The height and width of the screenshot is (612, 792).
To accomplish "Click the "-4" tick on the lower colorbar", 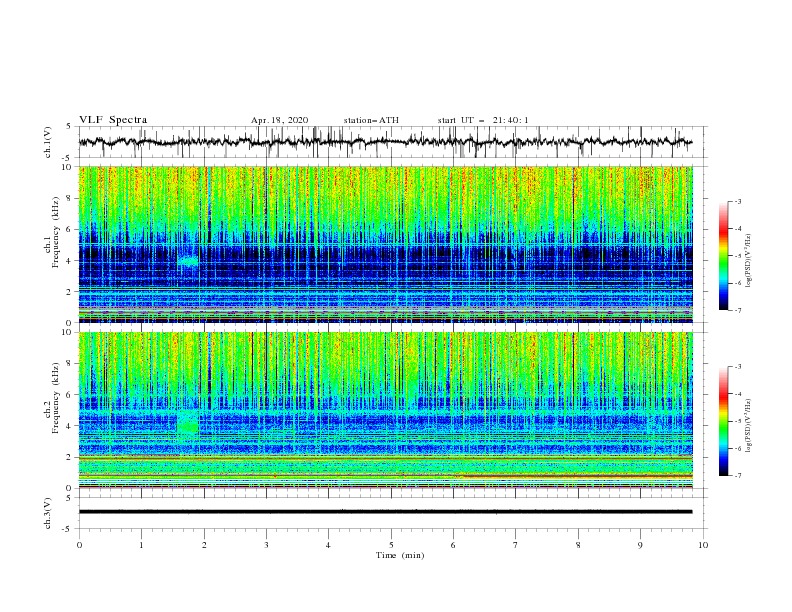I will pyautogui.click(x=737, y=394).
